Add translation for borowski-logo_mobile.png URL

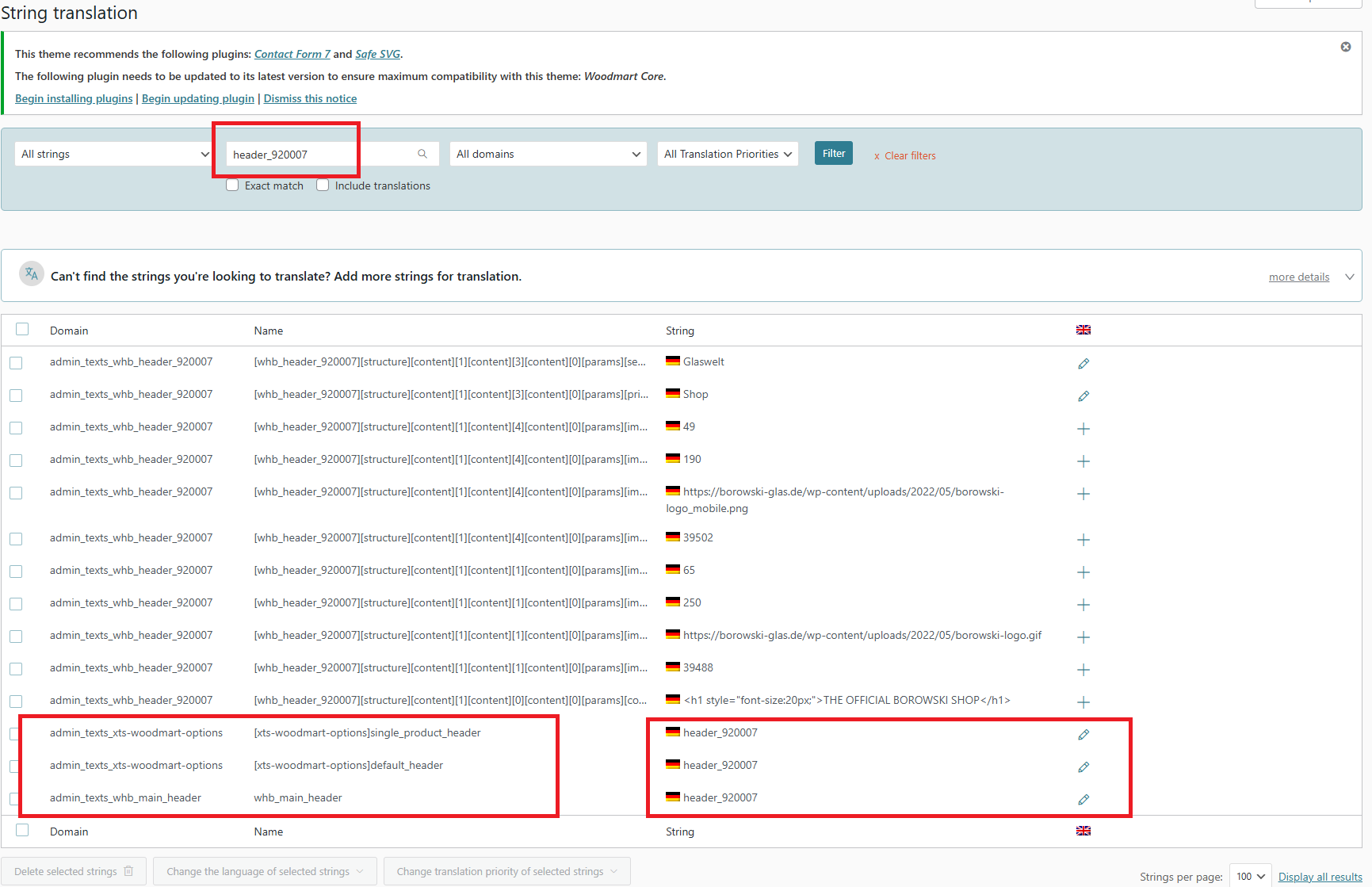pos(1083,494)
